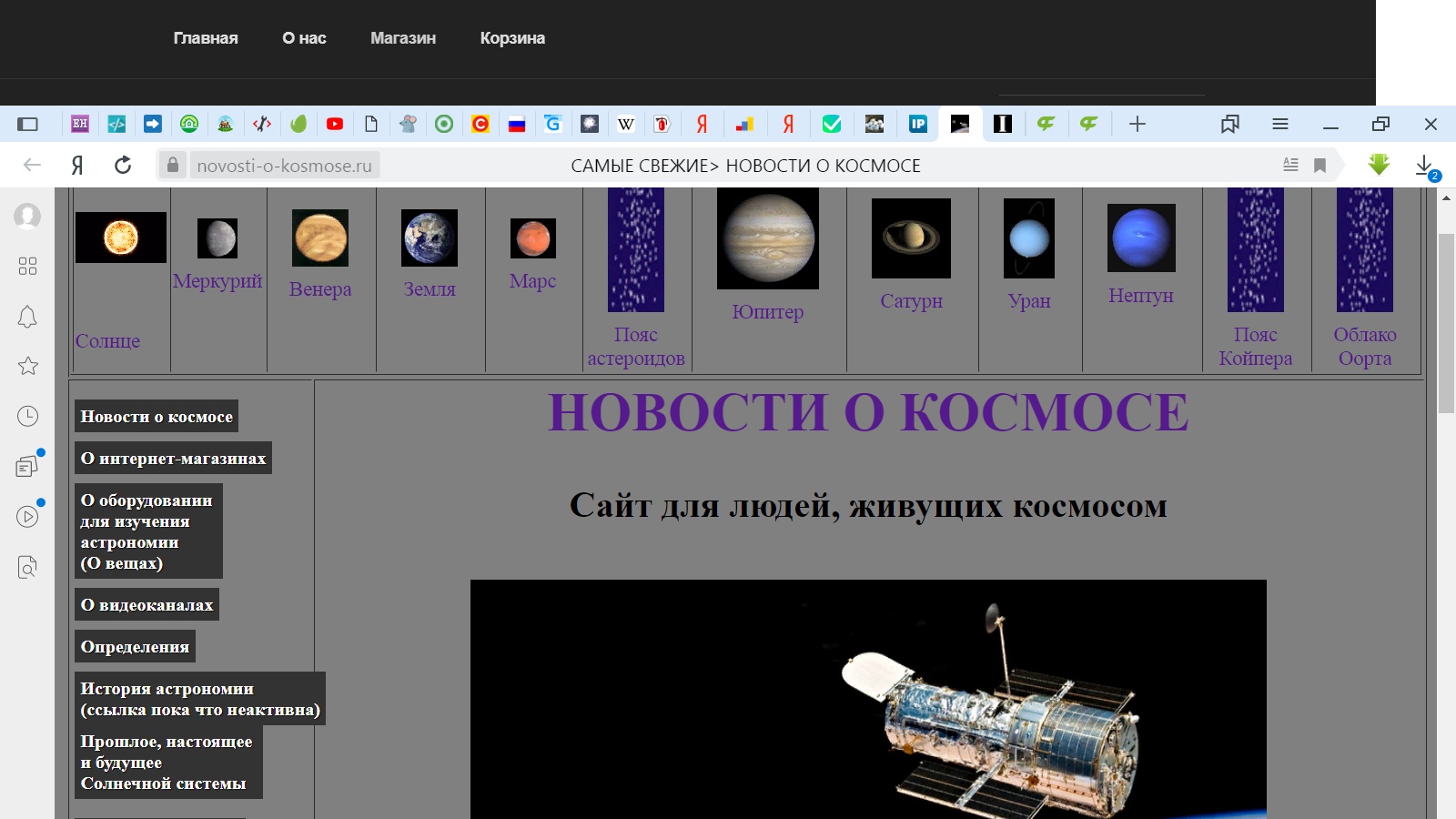Switch to the green house tab
The image size is (1456, 819).
pyautogui.click(x=189, y=124)
